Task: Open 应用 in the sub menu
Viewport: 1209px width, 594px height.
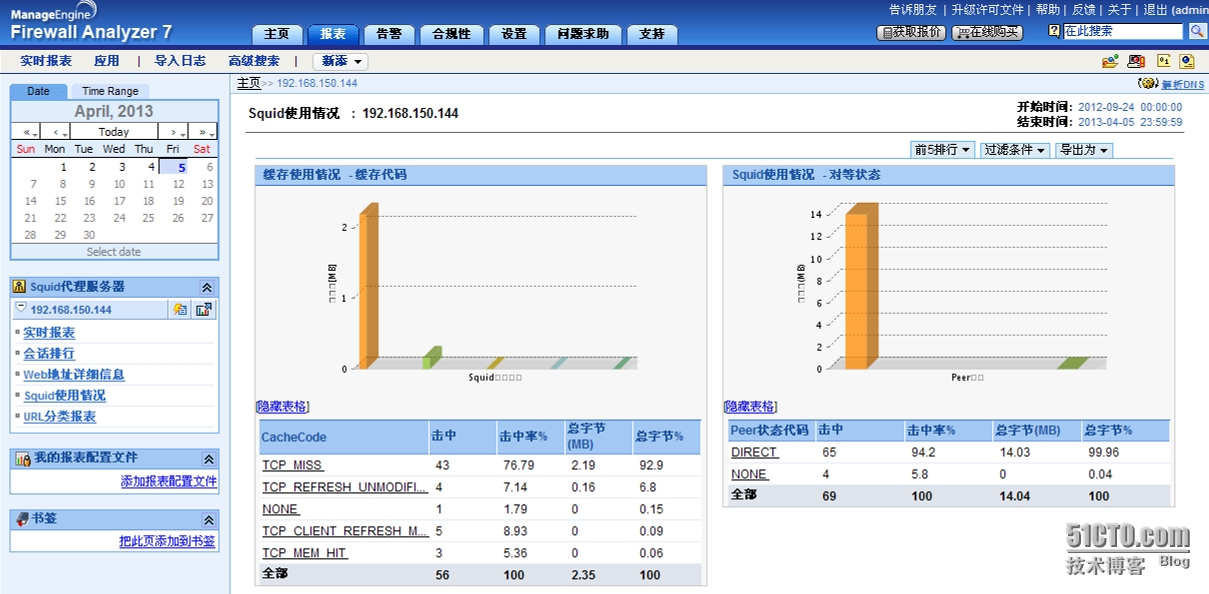Action: [x=107, y=61]
